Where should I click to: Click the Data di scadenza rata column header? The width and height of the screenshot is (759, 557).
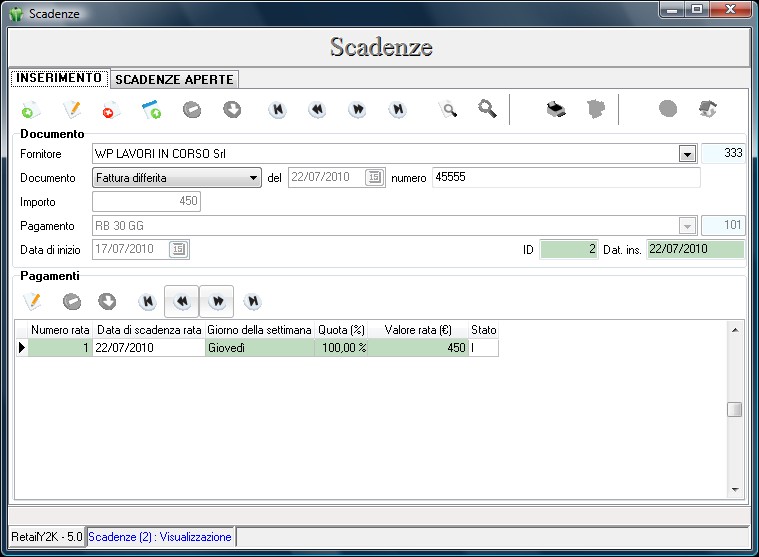click(149, 330)
